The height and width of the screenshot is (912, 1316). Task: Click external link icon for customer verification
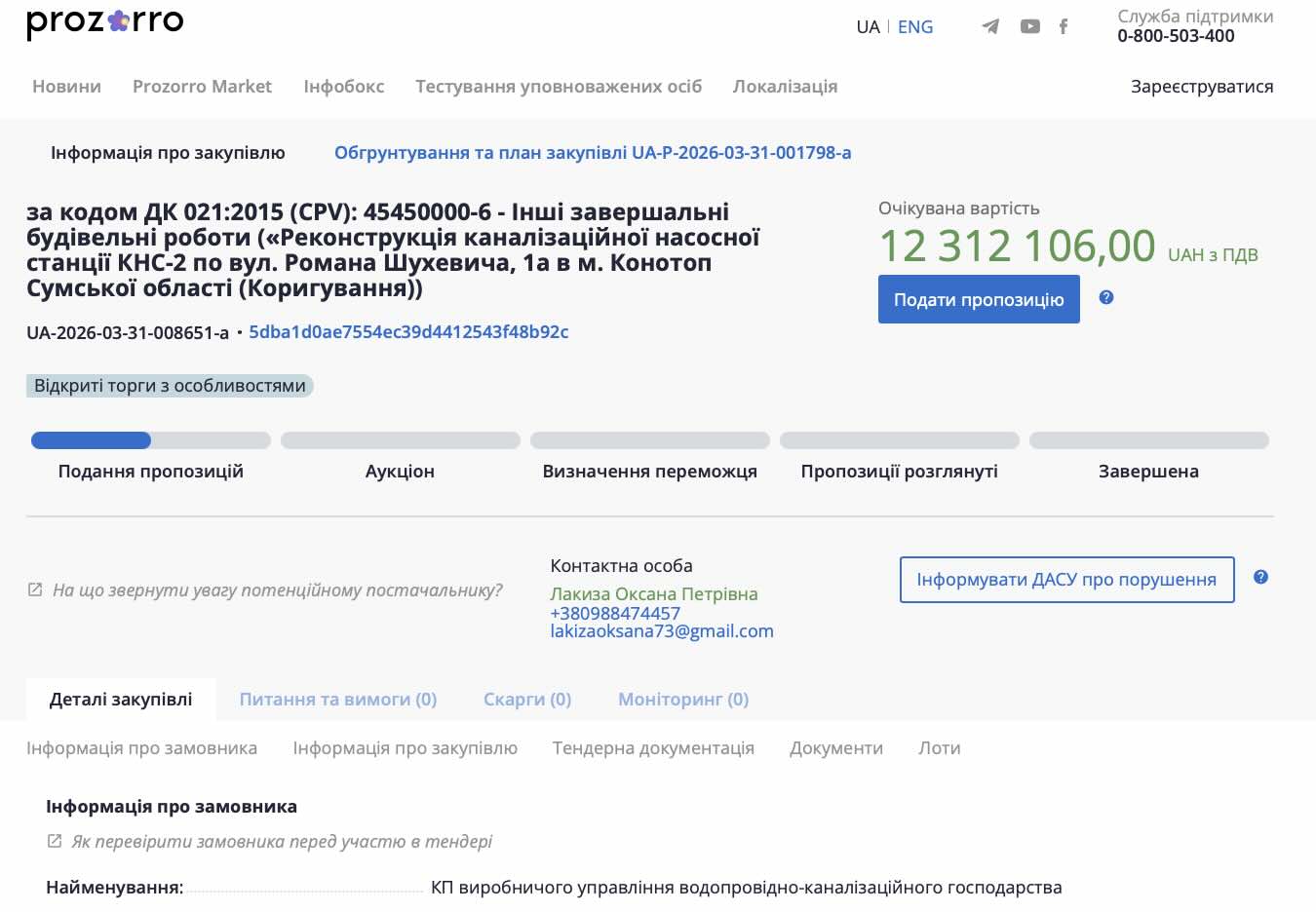point(55,841)
